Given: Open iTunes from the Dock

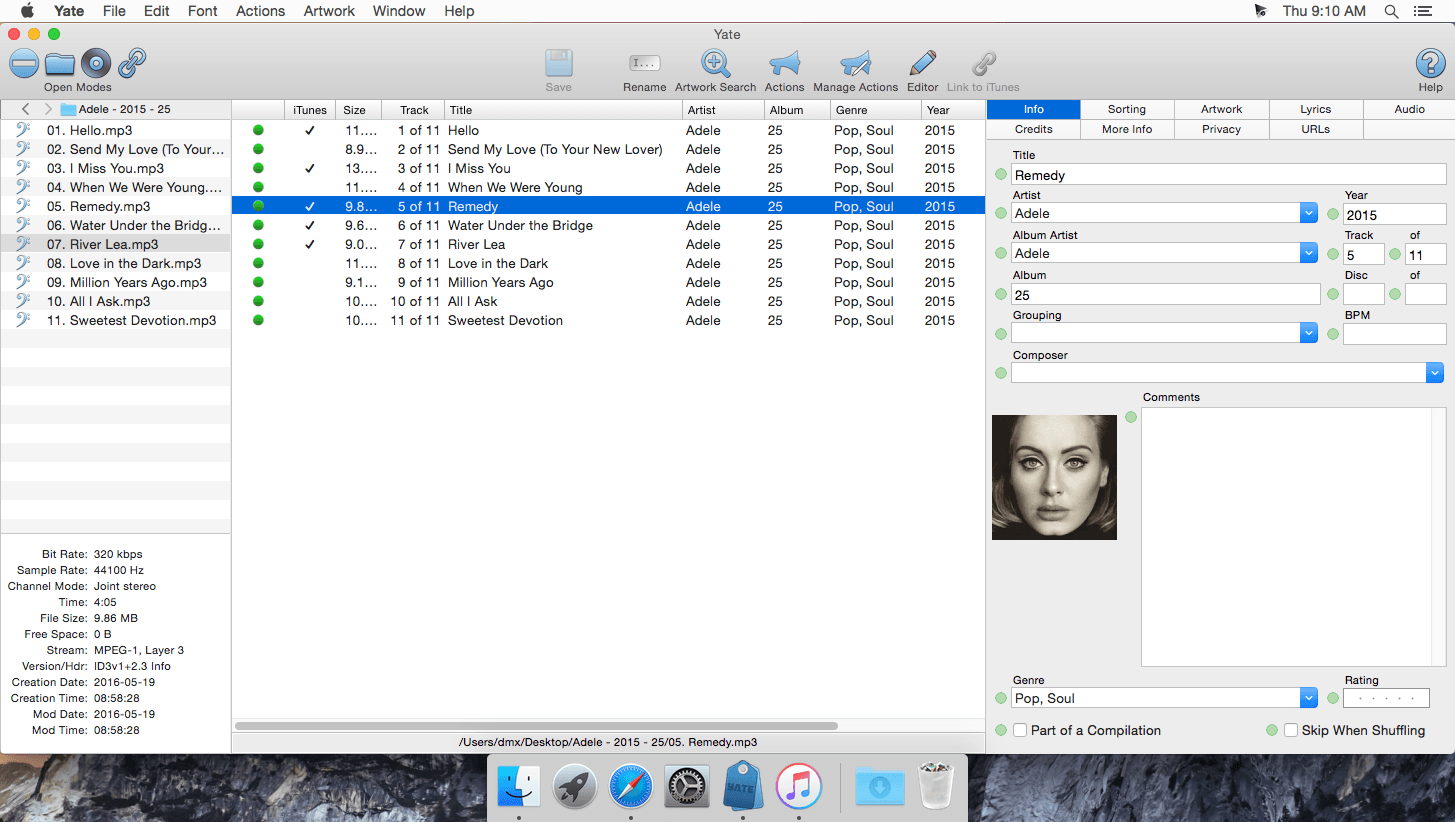Looking at the screenshot, I should (x=799, y=787).
